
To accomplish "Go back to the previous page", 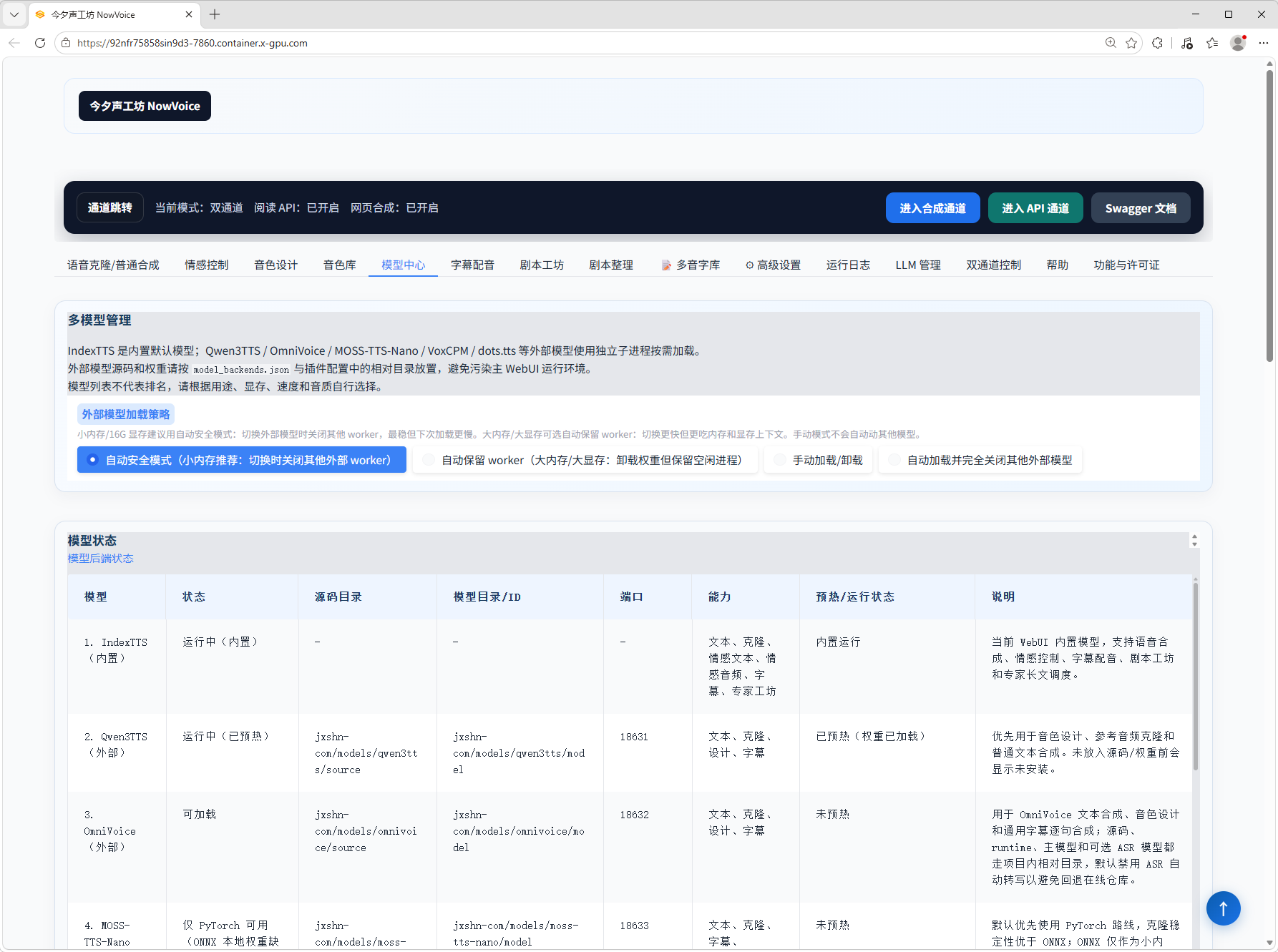I will (14, 43).
